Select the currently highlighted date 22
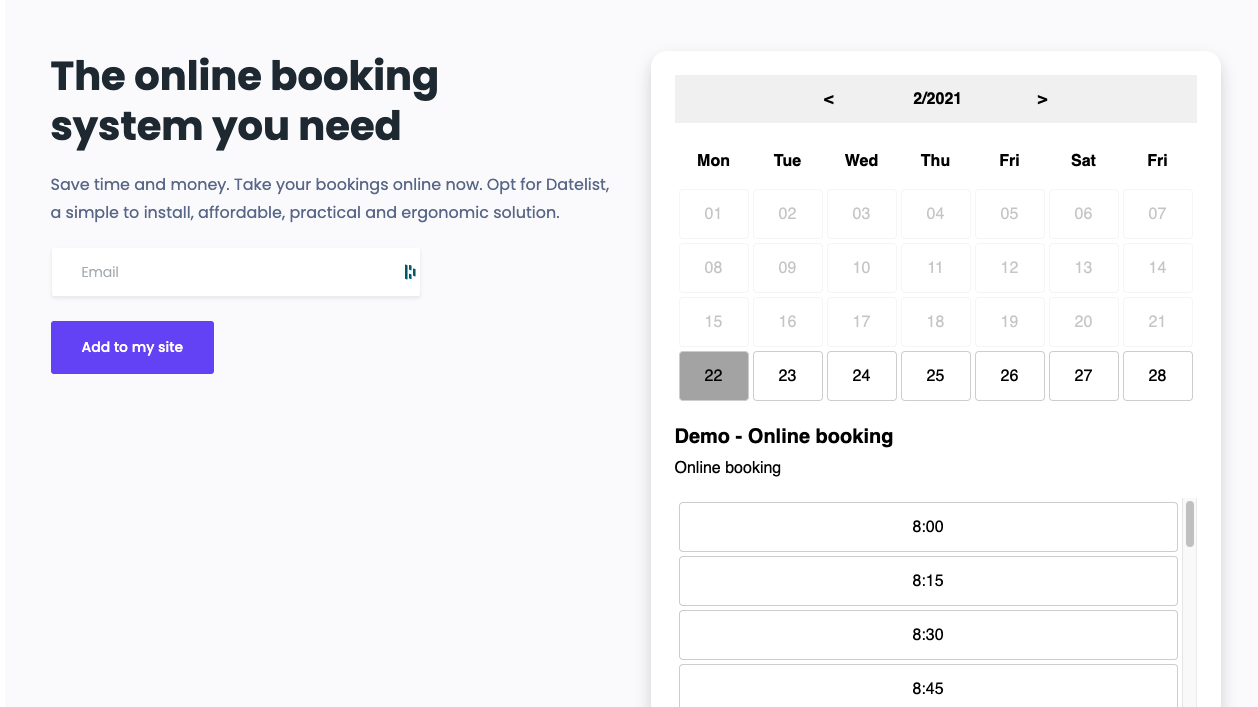Viewport: 1258px width, 707px height. [713, 375]
